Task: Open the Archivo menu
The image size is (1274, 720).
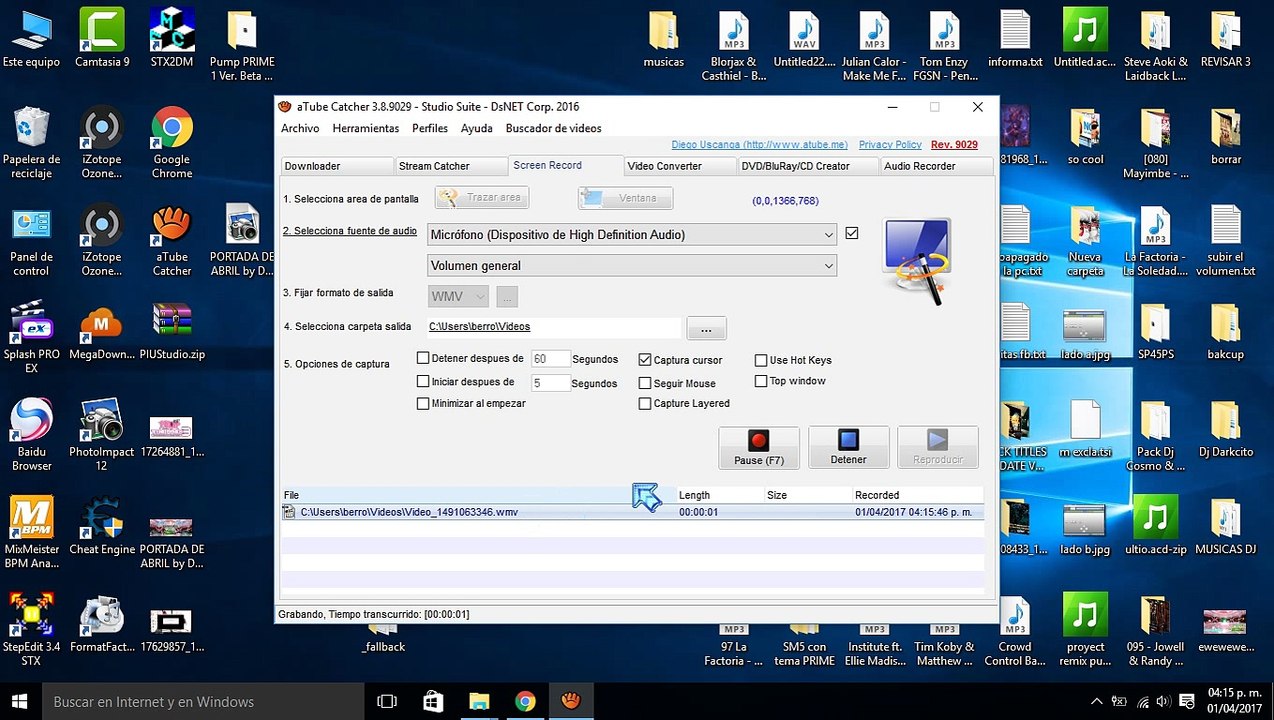Action: pyautogui.click(x=300, y=128)
